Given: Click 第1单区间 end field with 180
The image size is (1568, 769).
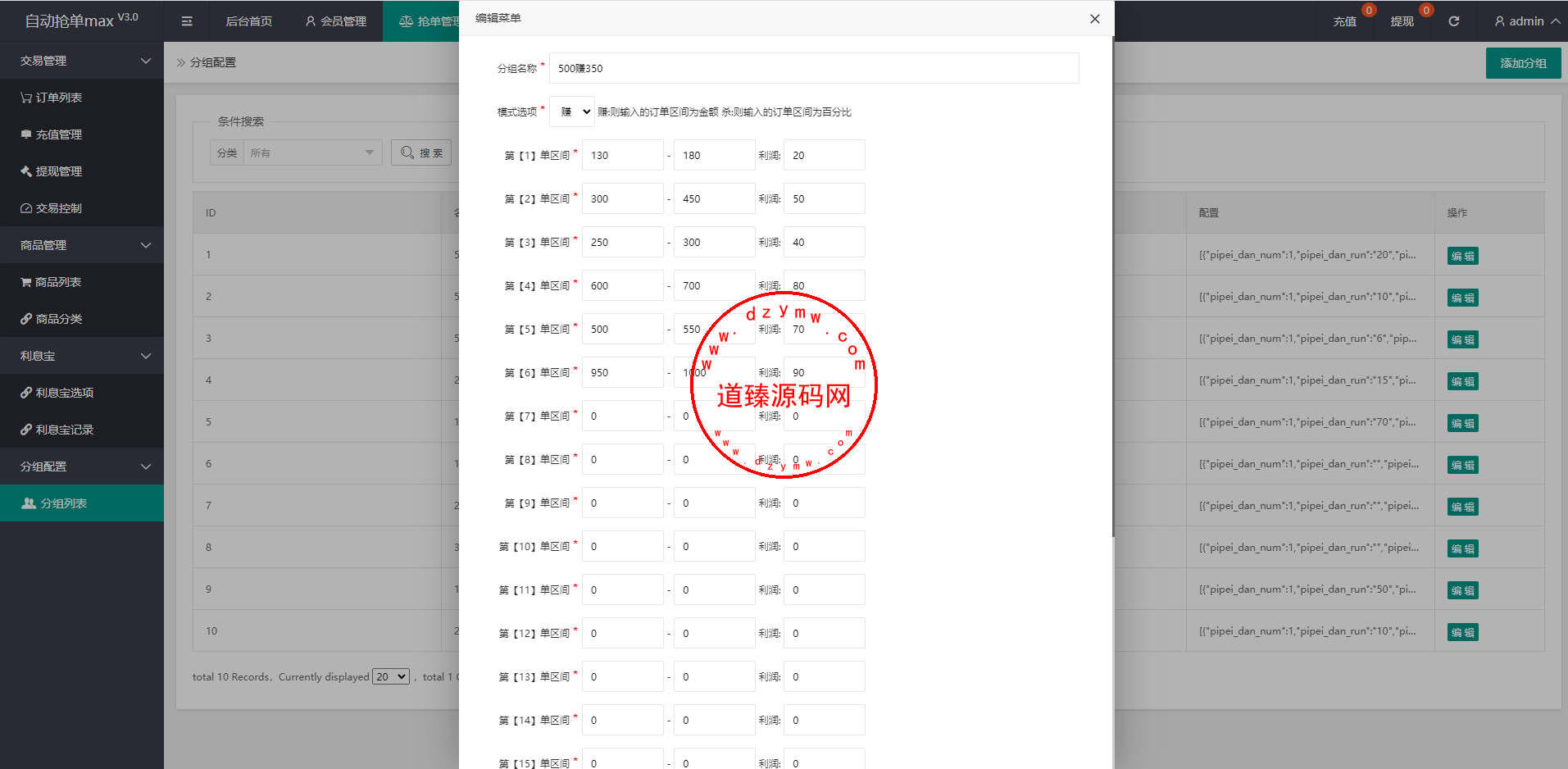Looking at the screenshot, I should pyautogui.click(x=714, y=155).
